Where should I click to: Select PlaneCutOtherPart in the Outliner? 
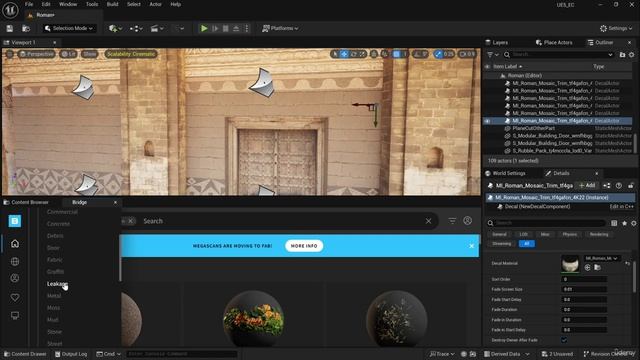pyautogui.click(x=533, y=128)
